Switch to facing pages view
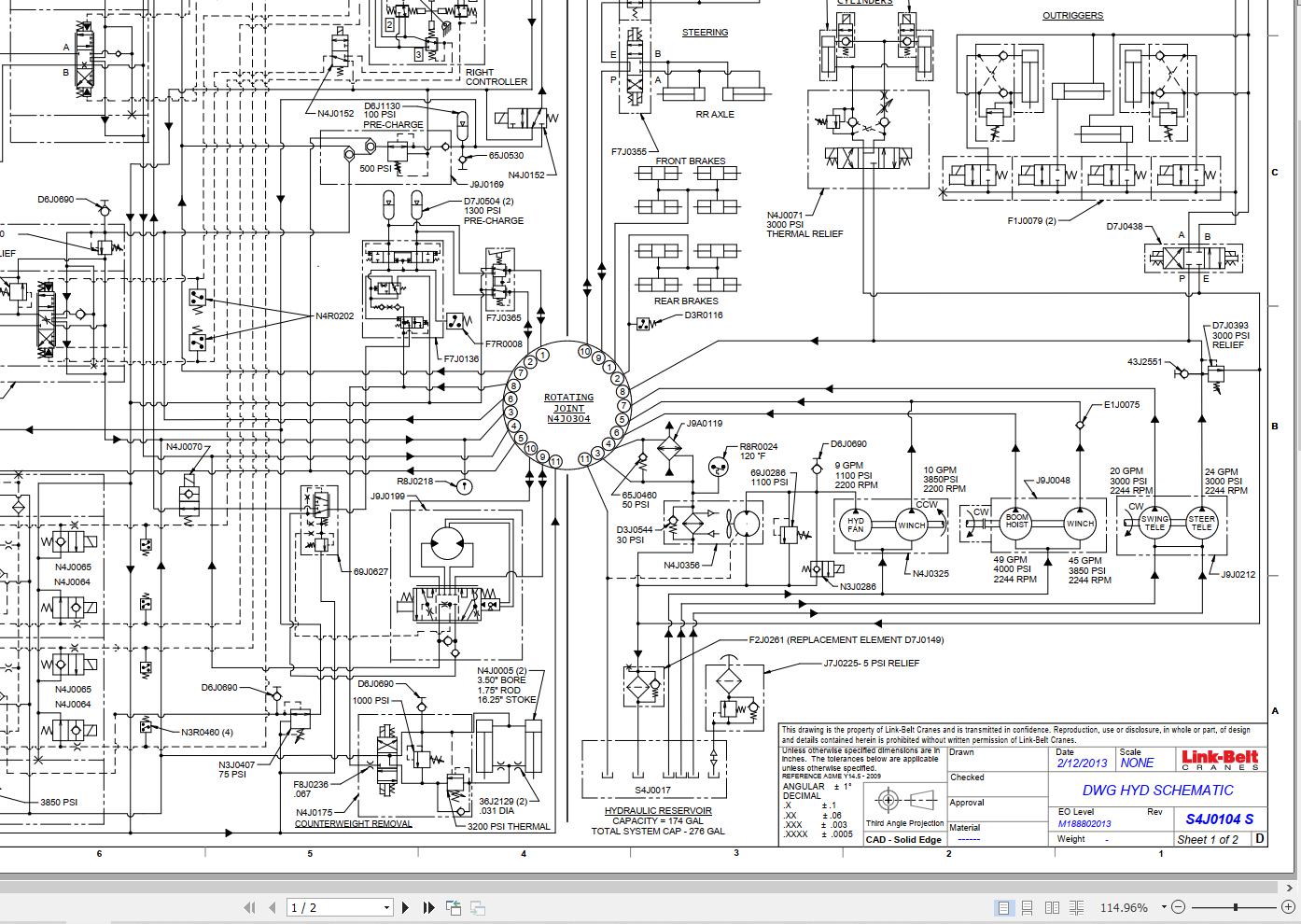 pos(1052,907)
